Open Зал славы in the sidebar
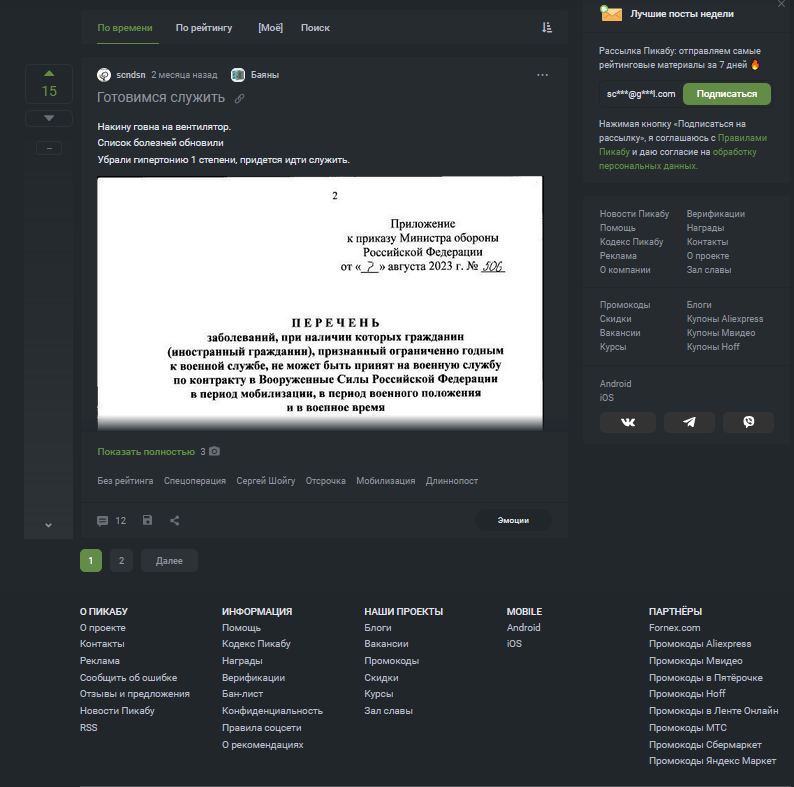The height and width of the screenshot is (787, 794). tap(708, 270)
